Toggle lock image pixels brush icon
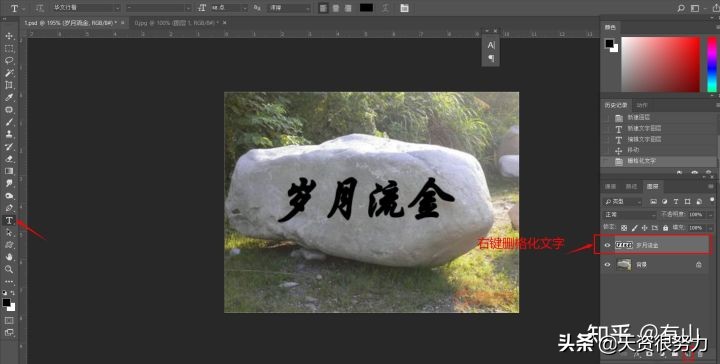The image size is (720, 364). point(635,228)
